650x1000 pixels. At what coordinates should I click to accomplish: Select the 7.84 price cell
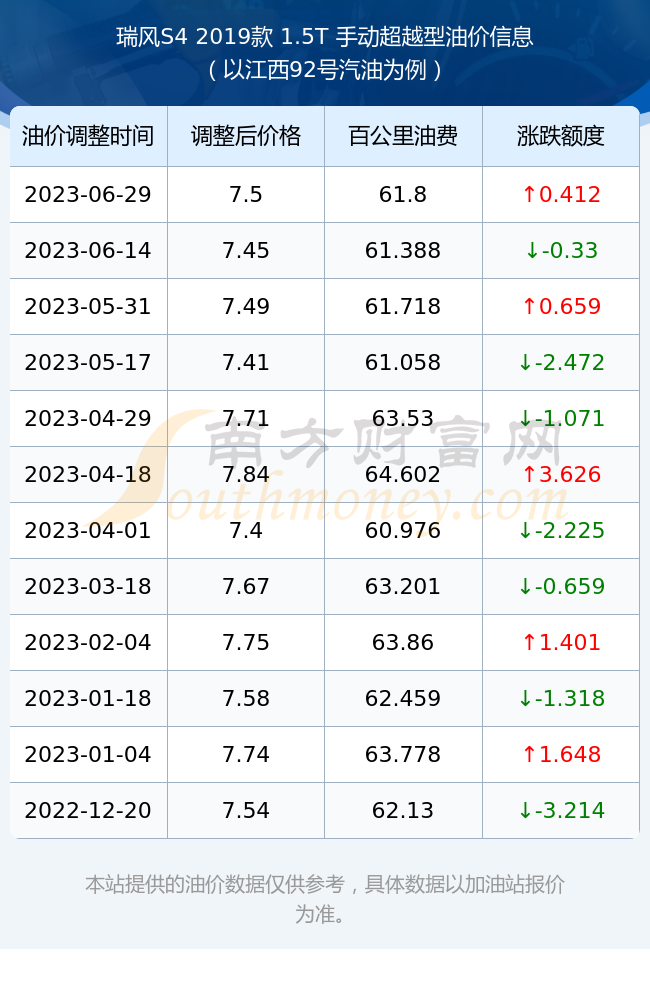(246, 474)
